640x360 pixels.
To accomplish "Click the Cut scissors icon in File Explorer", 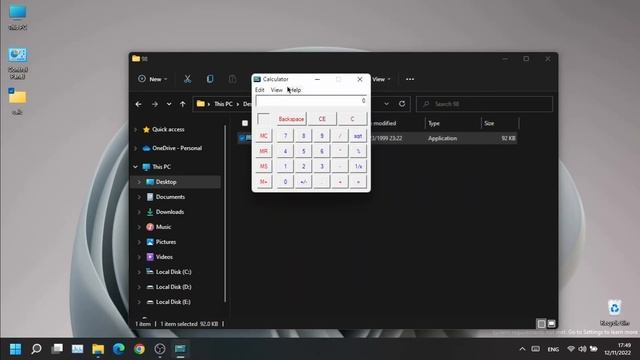I will [x=187, y=79].
